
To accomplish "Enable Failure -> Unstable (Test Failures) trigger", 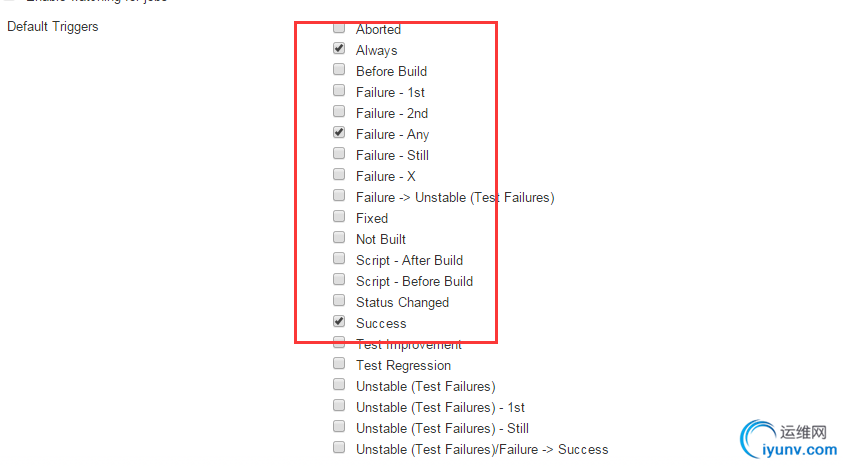I will pos(339,195).
